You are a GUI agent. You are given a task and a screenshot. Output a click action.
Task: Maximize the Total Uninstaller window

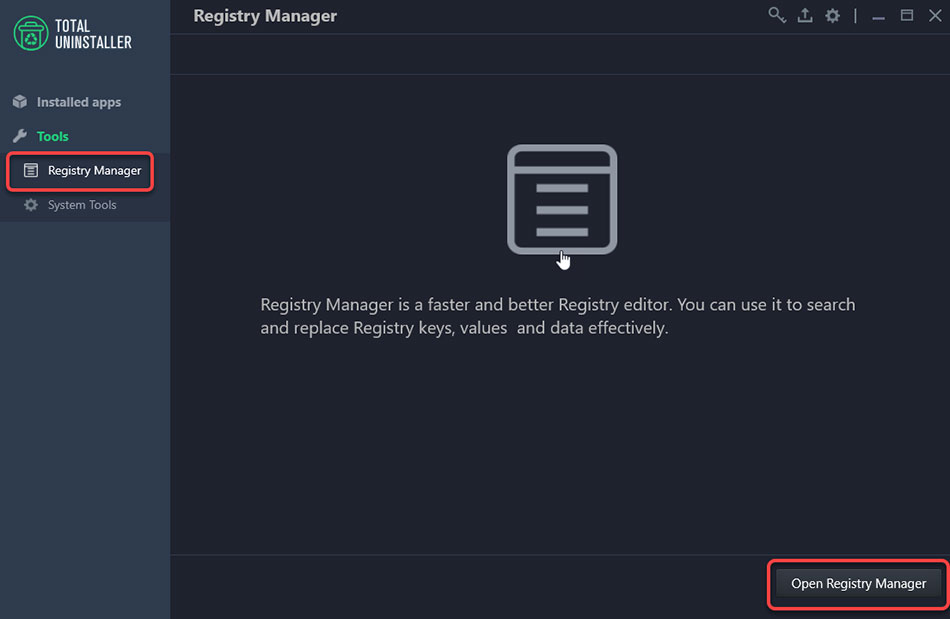(906, 15)
